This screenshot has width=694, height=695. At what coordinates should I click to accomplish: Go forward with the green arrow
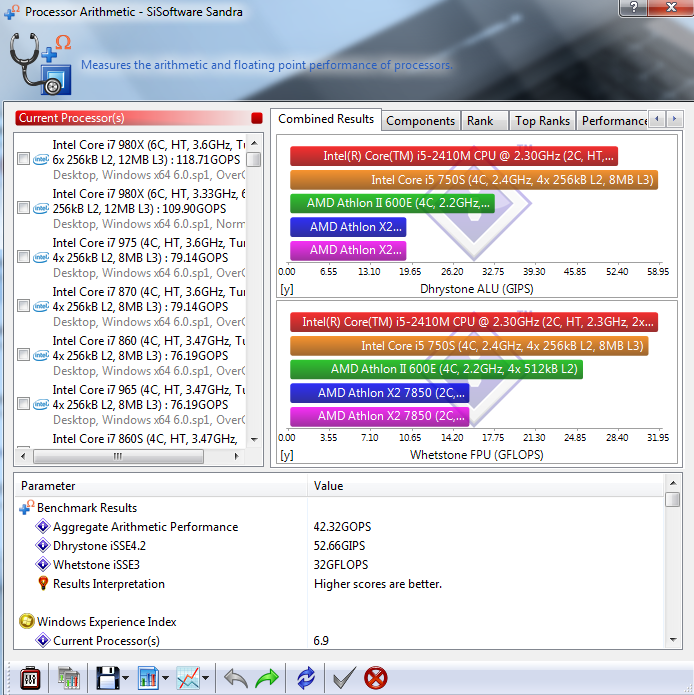(x=267, y=678)
